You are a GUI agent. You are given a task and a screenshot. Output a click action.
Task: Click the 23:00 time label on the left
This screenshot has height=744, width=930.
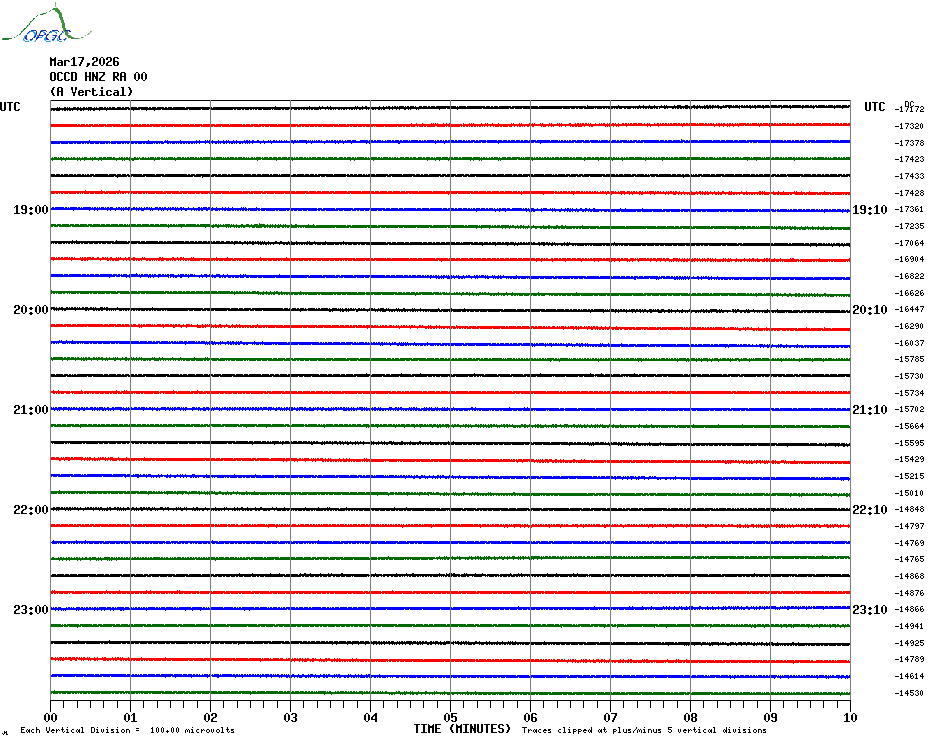tap(30, 610)
